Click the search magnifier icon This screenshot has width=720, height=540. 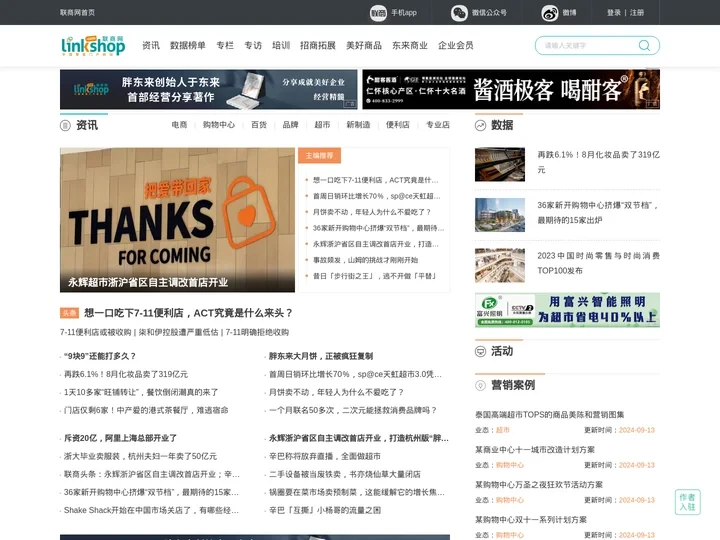644,45
